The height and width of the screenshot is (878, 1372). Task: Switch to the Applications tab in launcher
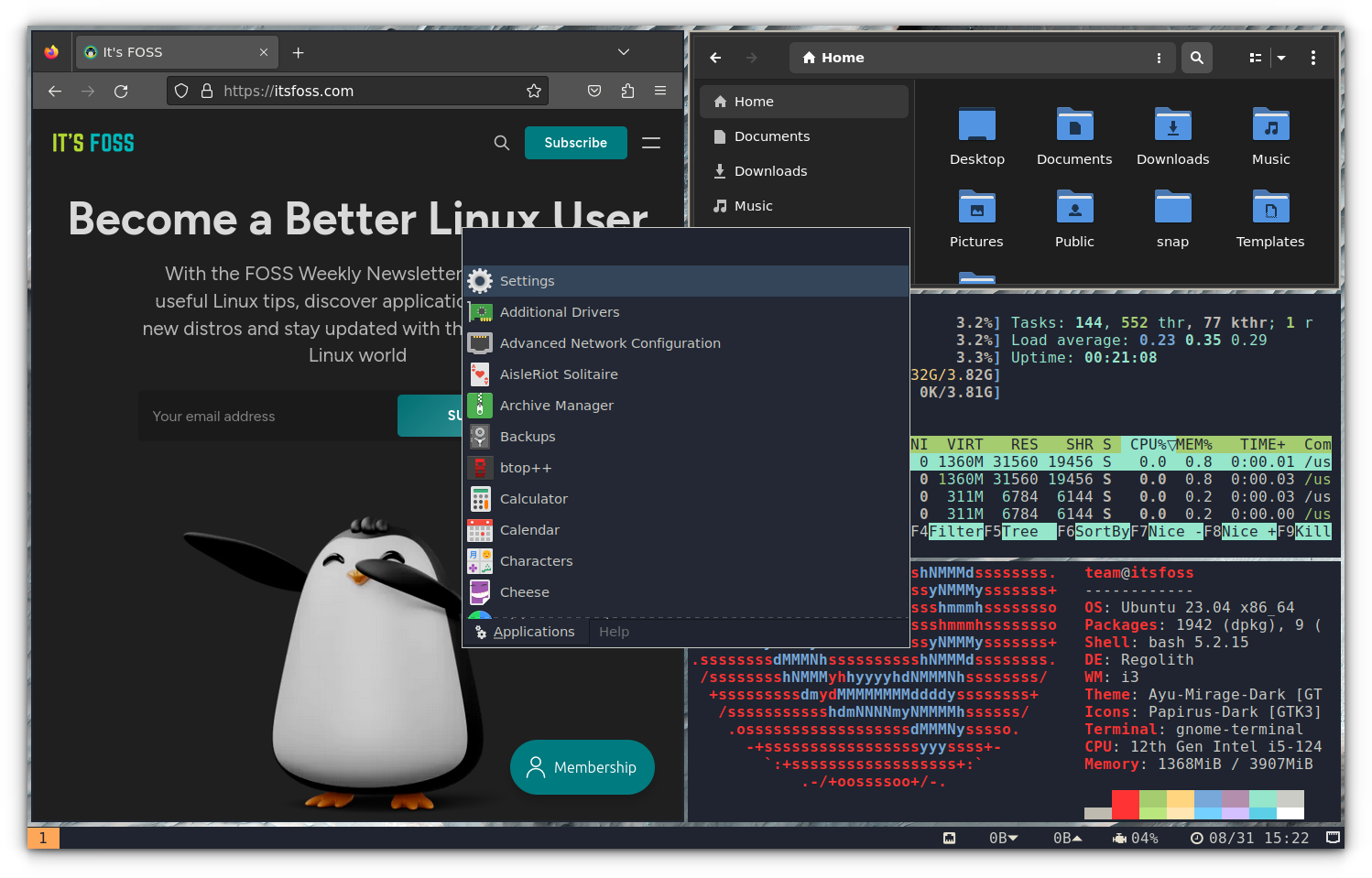point(533,632)
